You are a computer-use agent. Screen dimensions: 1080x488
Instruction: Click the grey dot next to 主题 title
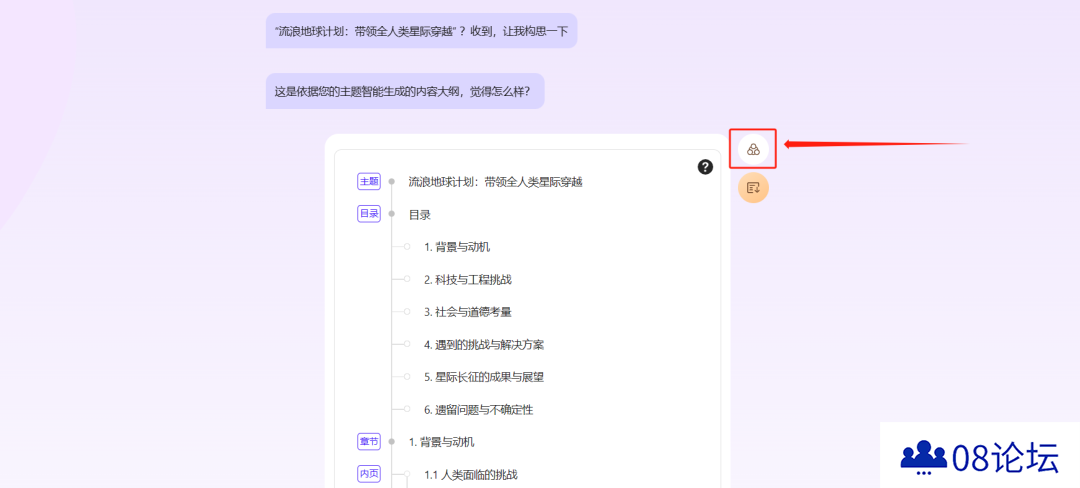point(391,182)
